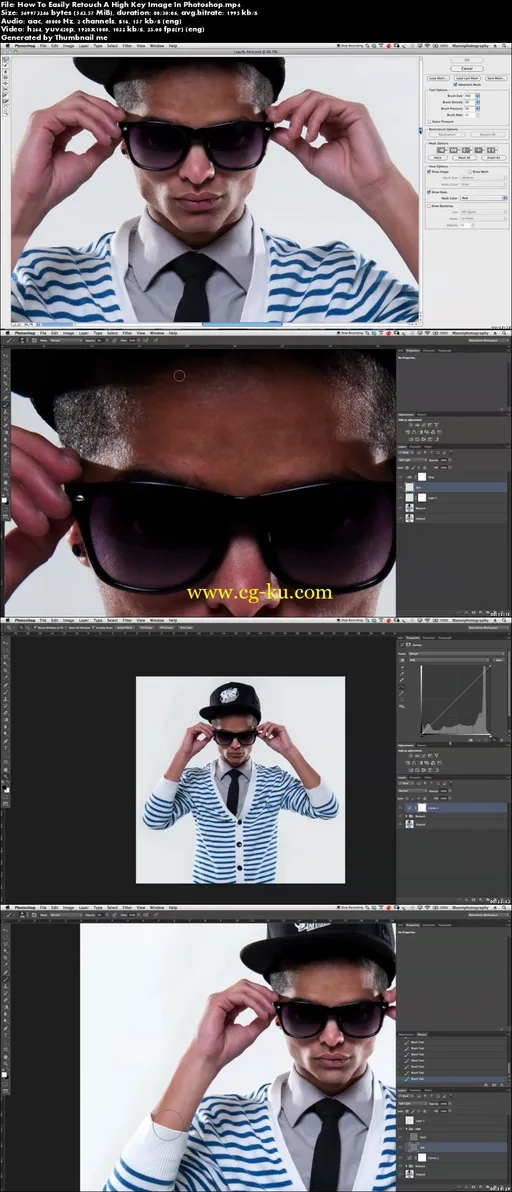Click Fit Screen in Curves frame options bar
Image resolution: width=512 pixels, height=1192 pixels.
[x=145, y=628]
